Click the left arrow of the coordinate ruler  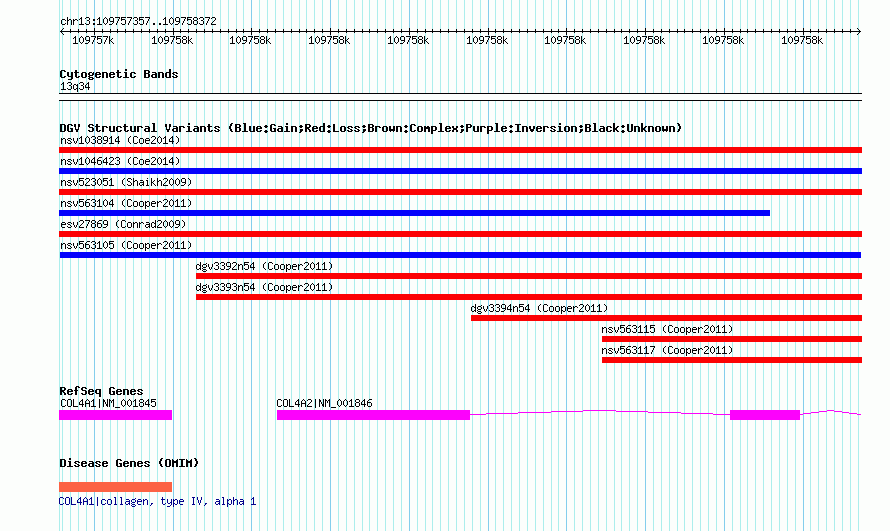pos(62,32)
